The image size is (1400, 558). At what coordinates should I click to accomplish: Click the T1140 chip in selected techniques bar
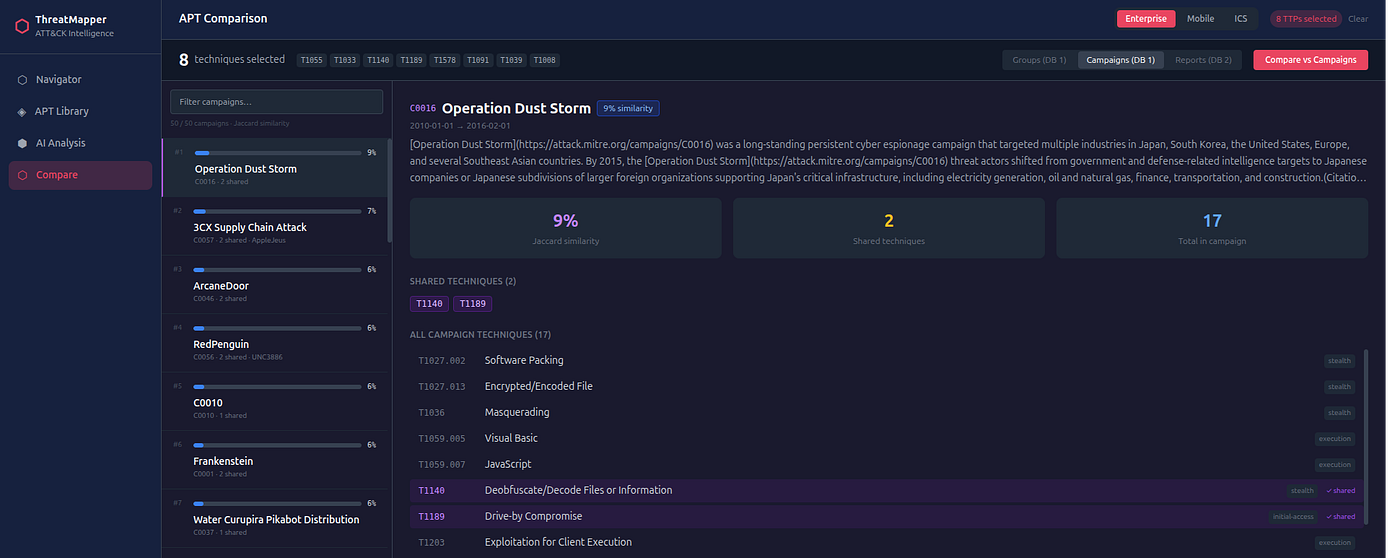point(378,60)
